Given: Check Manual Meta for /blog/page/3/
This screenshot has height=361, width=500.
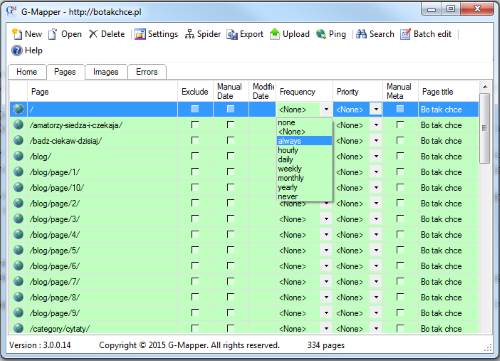Looking at the screenshot, I should coord(400,219).
